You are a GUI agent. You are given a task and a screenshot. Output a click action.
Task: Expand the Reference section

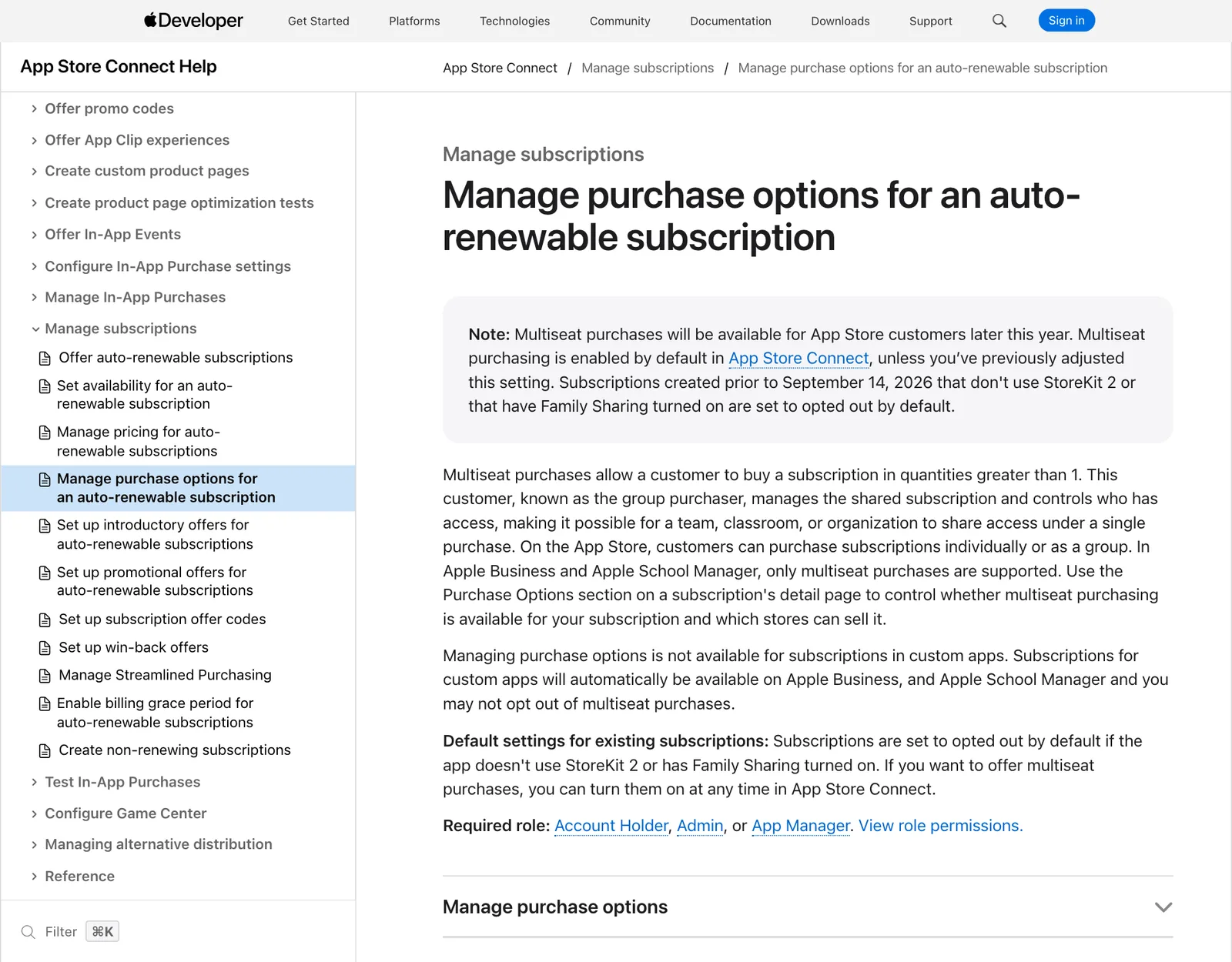click(34, 877)
